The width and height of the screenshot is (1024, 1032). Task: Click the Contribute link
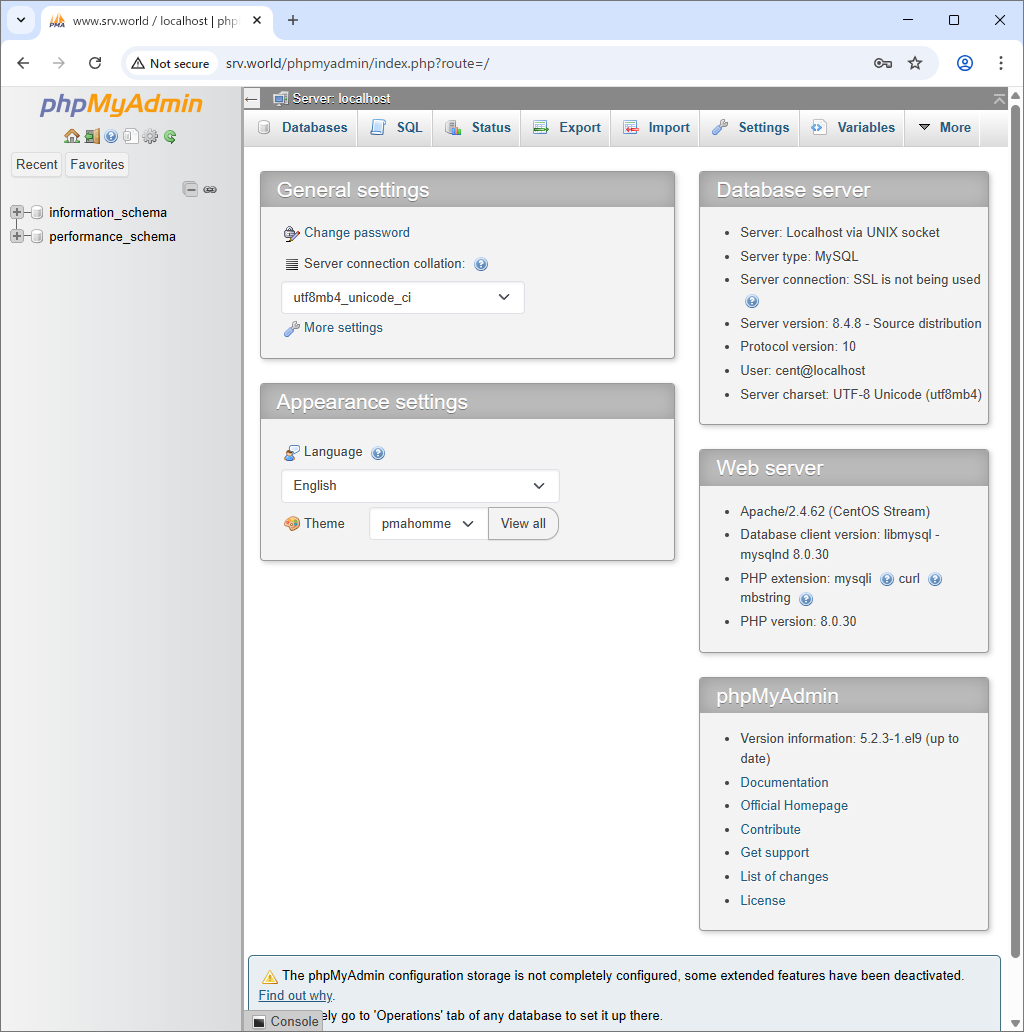[770, 830]
